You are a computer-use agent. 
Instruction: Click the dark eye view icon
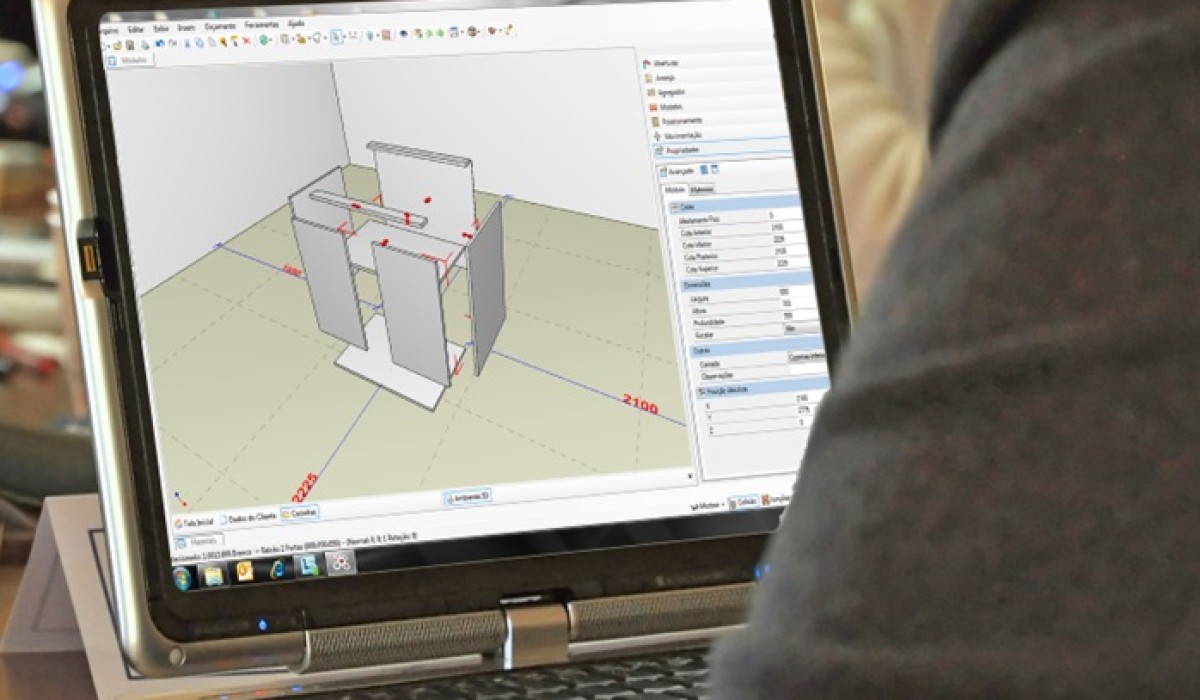pyautogui.click(x=404, y=34)
